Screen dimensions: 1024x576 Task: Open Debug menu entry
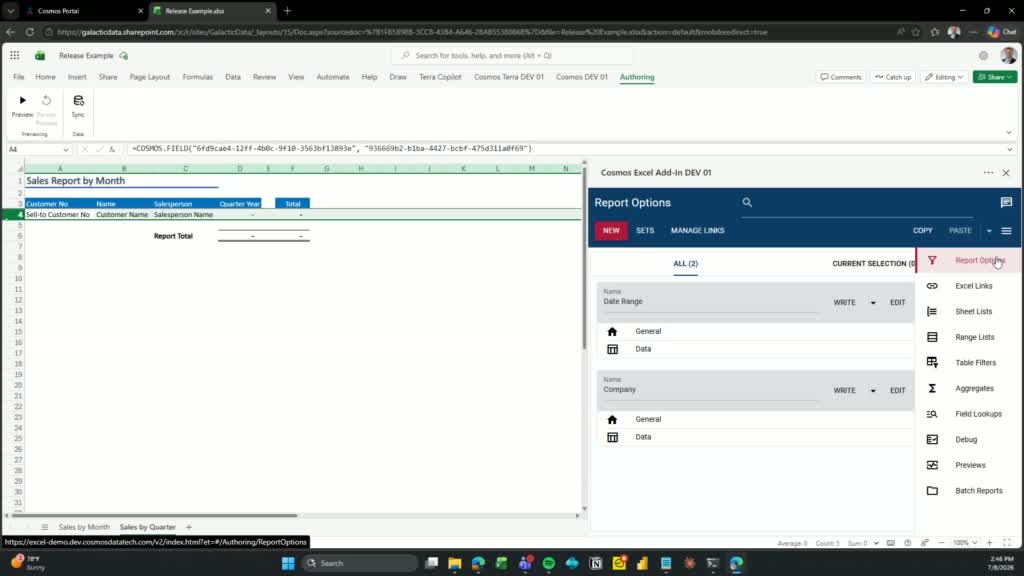point(969,440)
